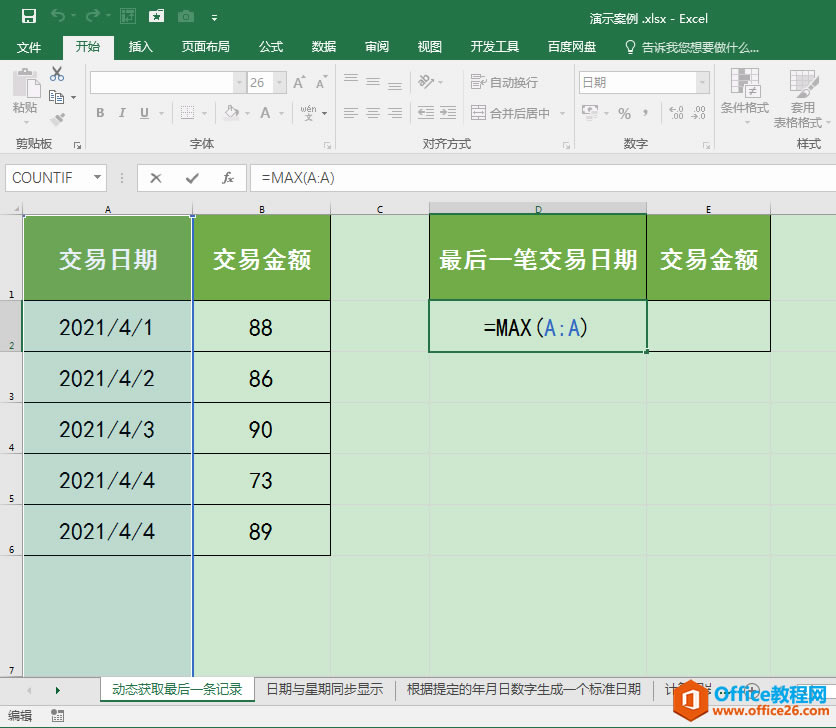Click the Insert Function fx icon

click(x=228, y=178)
